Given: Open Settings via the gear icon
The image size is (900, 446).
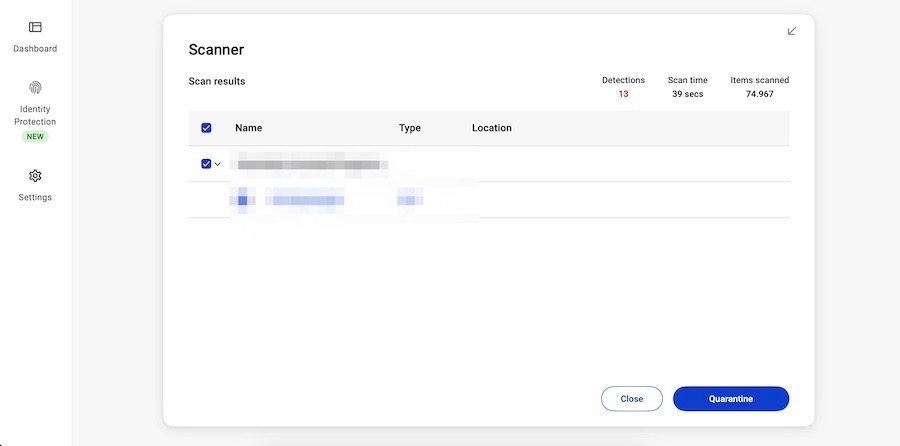Looking at the screenshot, I should pos(35,176).
